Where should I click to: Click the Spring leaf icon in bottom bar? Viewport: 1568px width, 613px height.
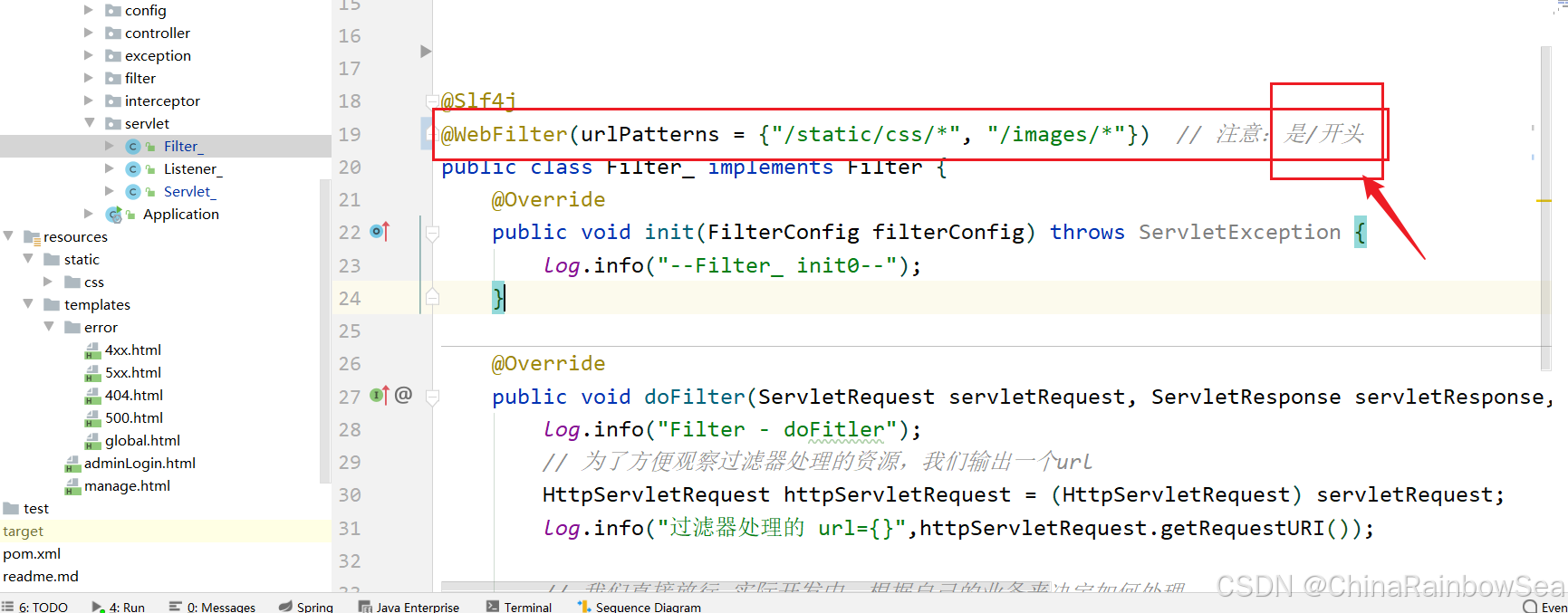point(285,607)
